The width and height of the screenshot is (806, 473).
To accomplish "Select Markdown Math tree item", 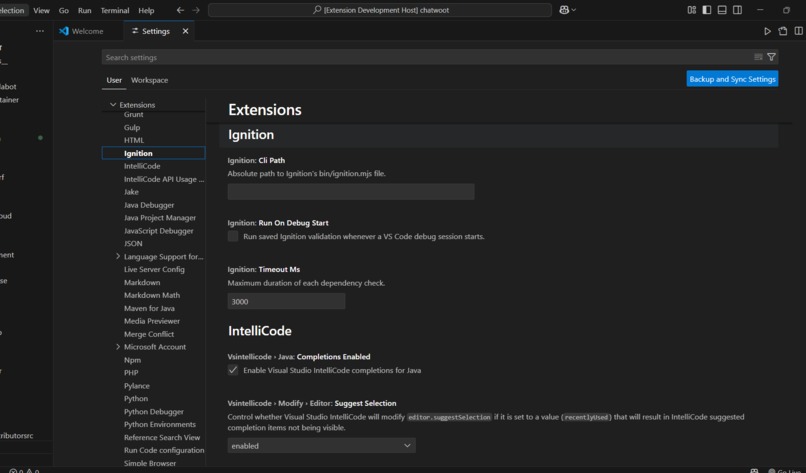I will tap(152, 295).
